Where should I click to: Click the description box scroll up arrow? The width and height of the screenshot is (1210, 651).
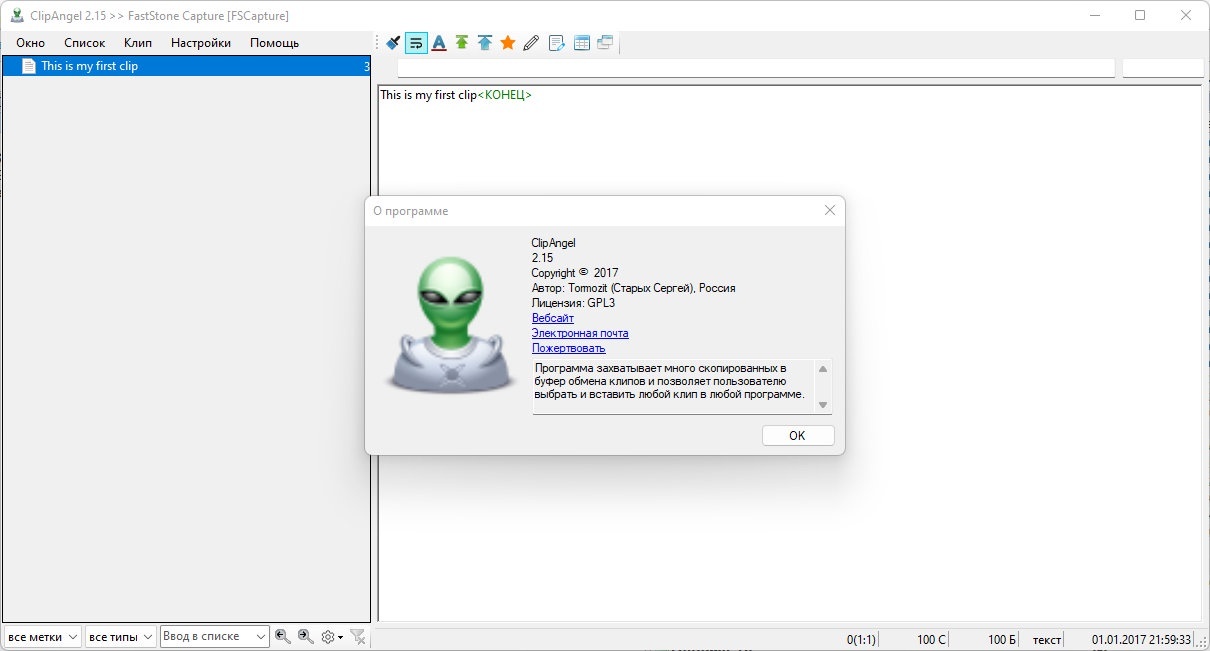(823, 369)
